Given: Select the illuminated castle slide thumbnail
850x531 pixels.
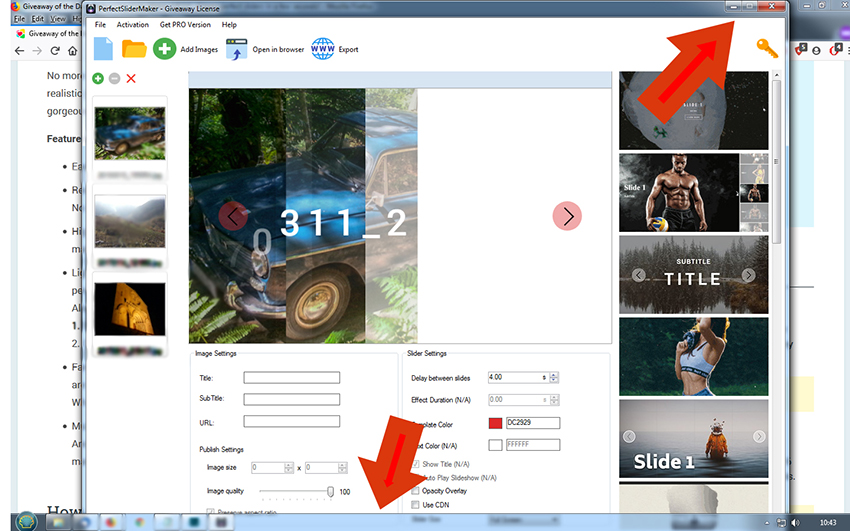Looking at the screenshot, I should point(130,309).
